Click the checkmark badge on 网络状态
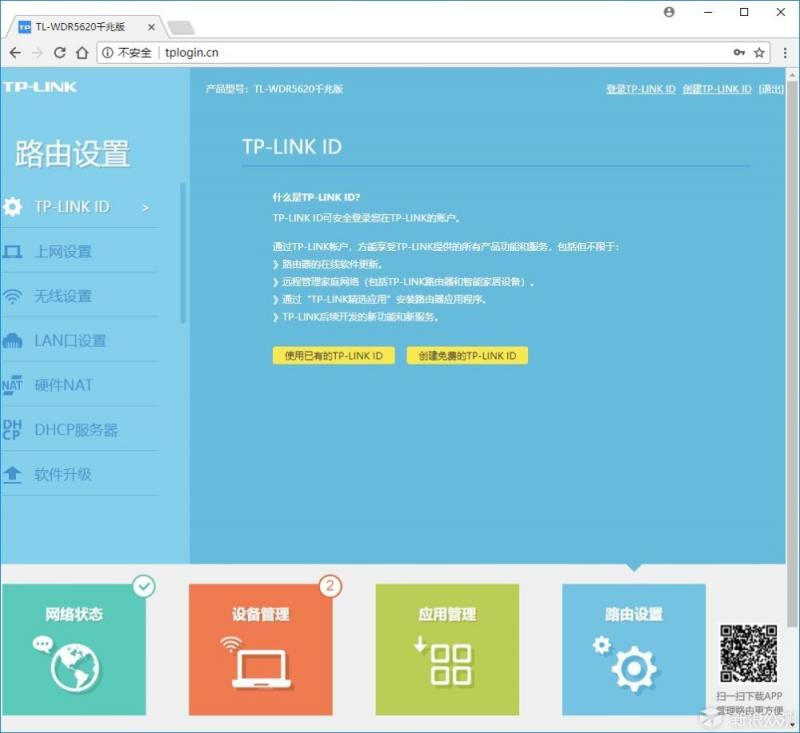Image resolution: width=800 pixels, height=733 pixels. tap(144, 586)
